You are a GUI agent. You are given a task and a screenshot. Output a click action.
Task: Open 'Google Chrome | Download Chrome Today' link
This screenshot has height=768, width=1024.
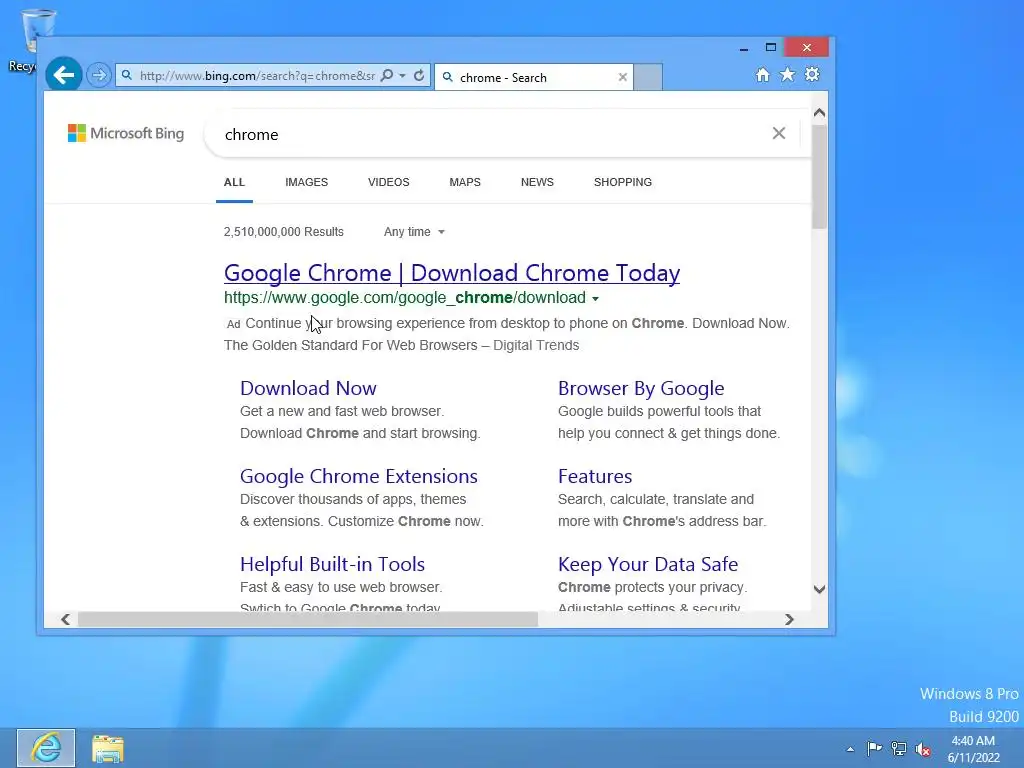452,273
